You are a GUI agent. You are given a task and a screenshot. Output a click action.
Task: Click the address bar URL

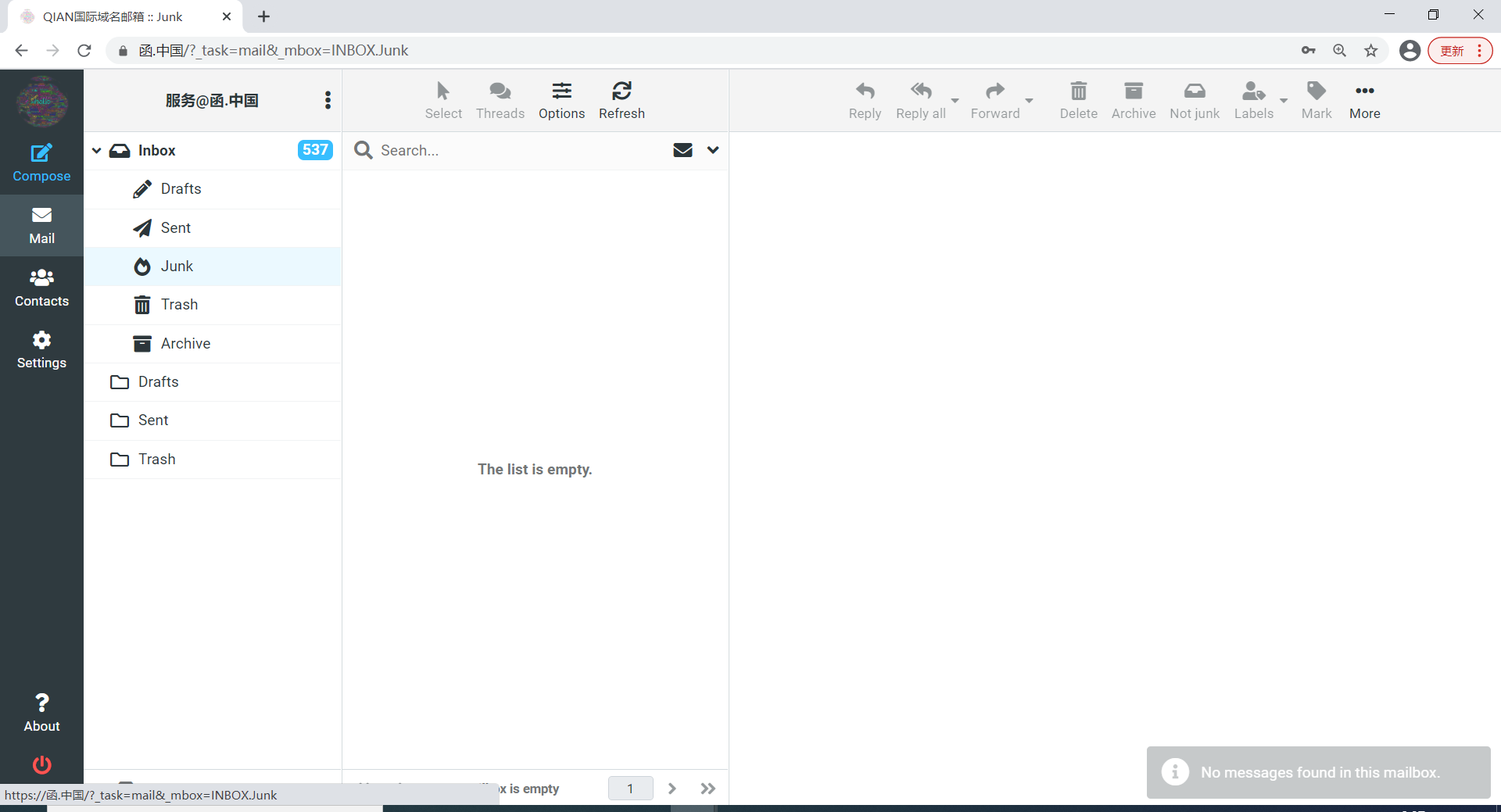tap(274, 50)
